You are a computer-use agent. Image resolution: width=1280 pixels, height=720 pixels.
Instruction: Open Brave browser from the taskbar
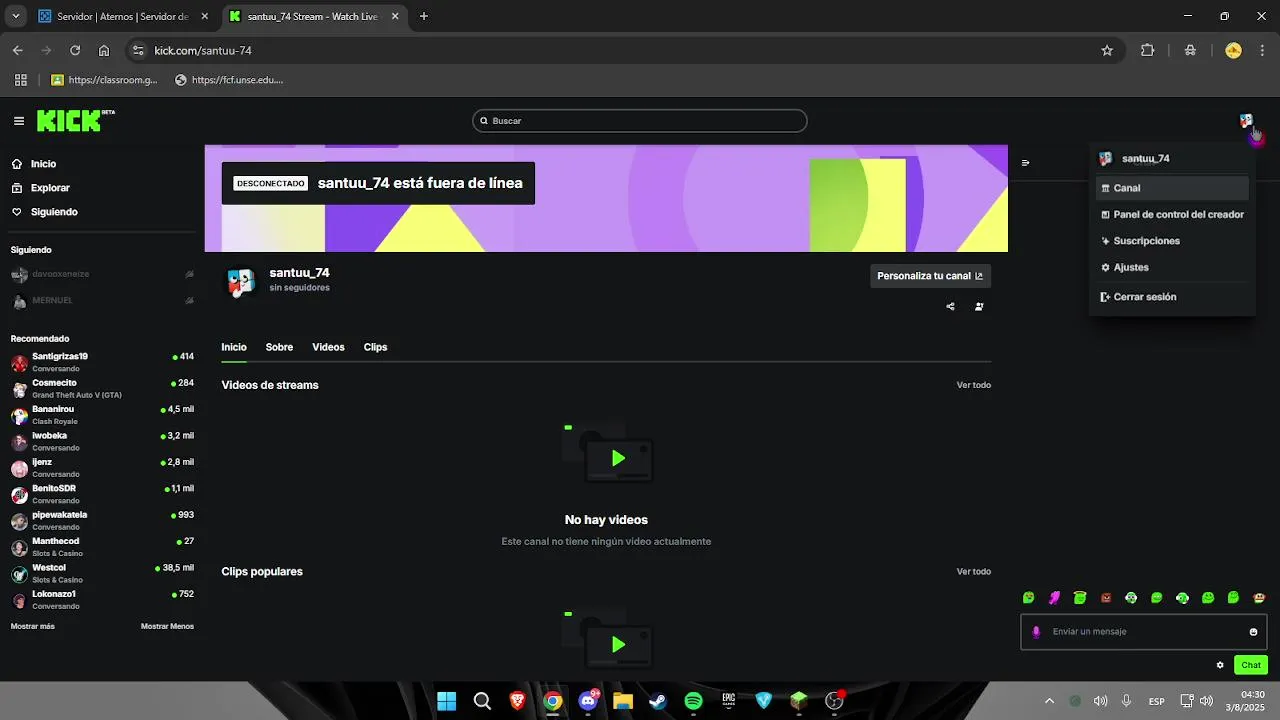[x=517, y=701]
